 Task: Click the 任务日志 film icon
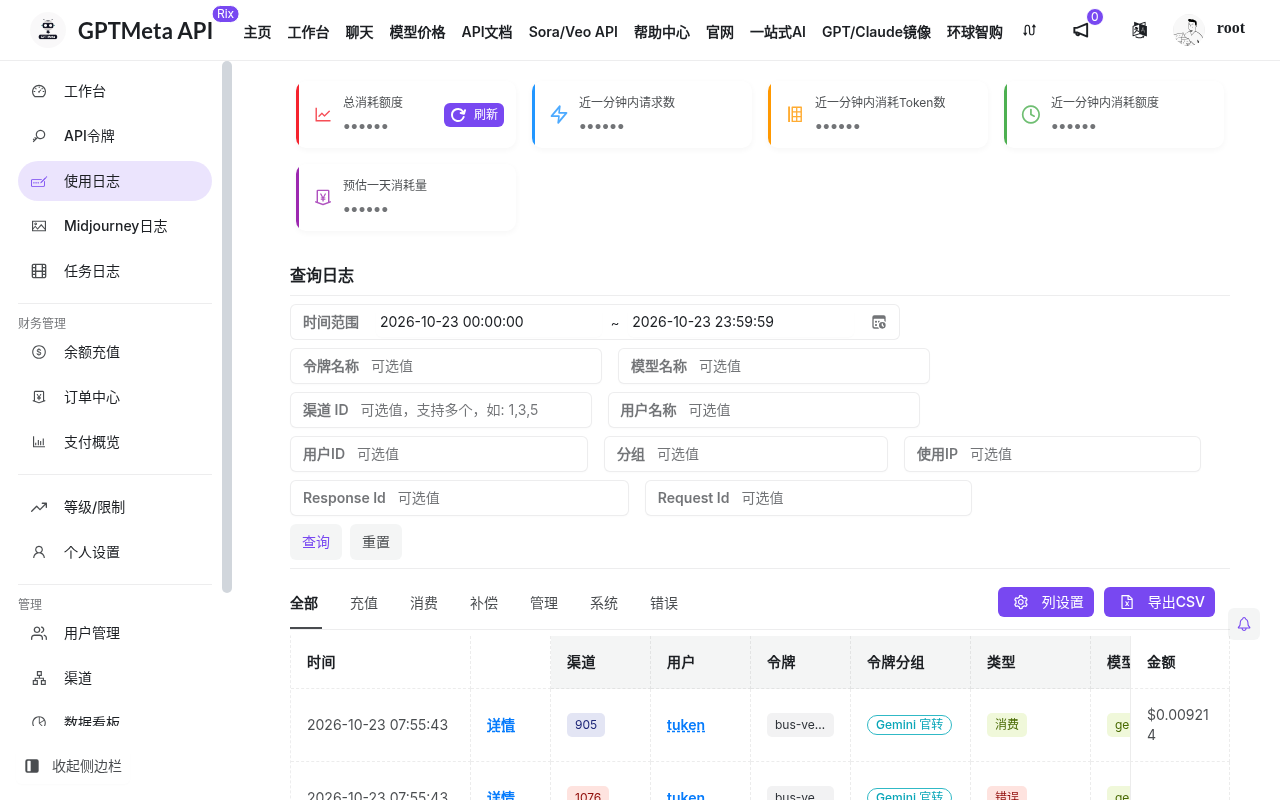point(39,271)
